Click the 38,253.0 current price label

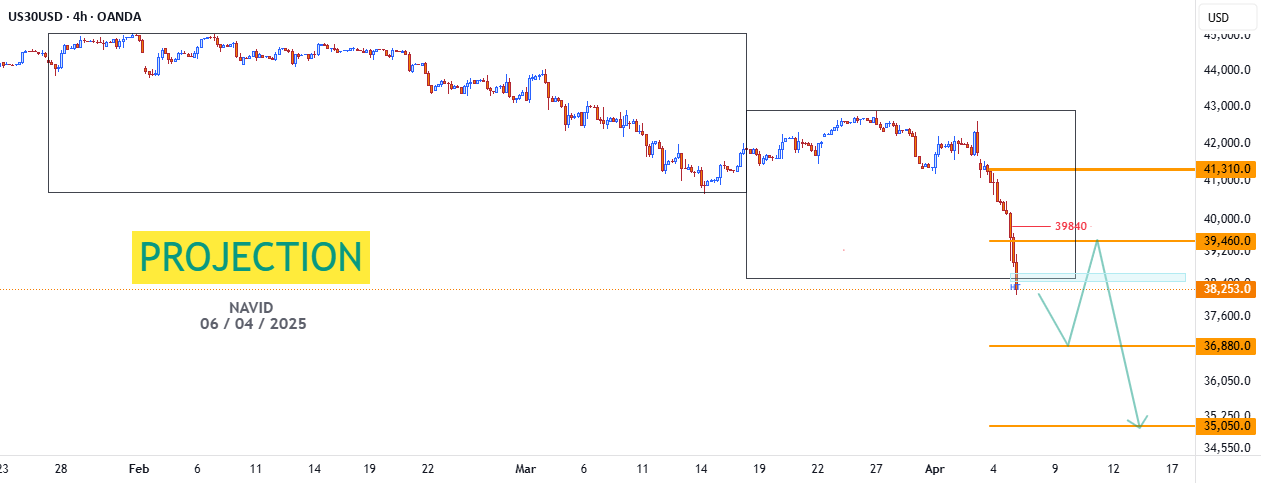1228,289
